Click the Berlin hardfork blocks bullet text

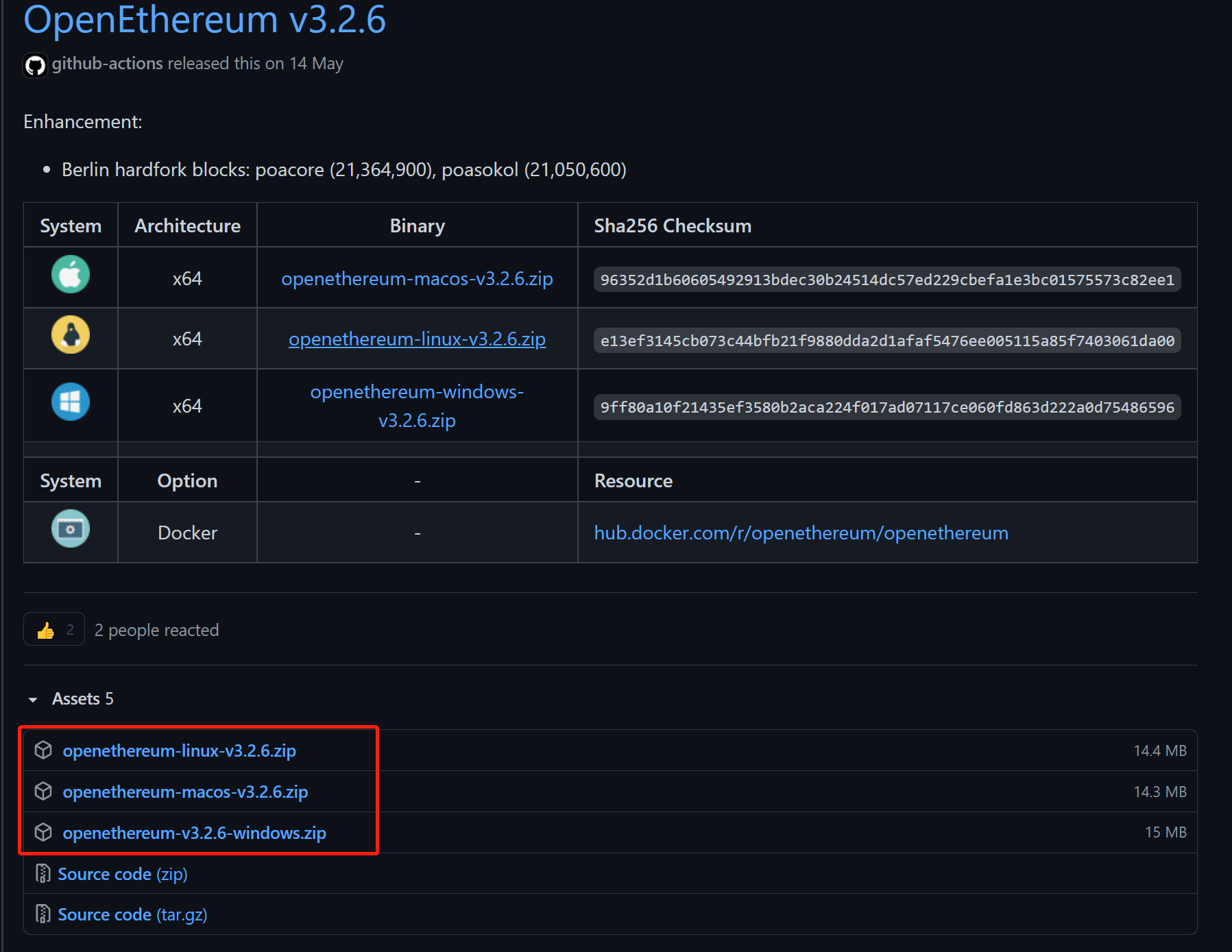coord(344,169)
